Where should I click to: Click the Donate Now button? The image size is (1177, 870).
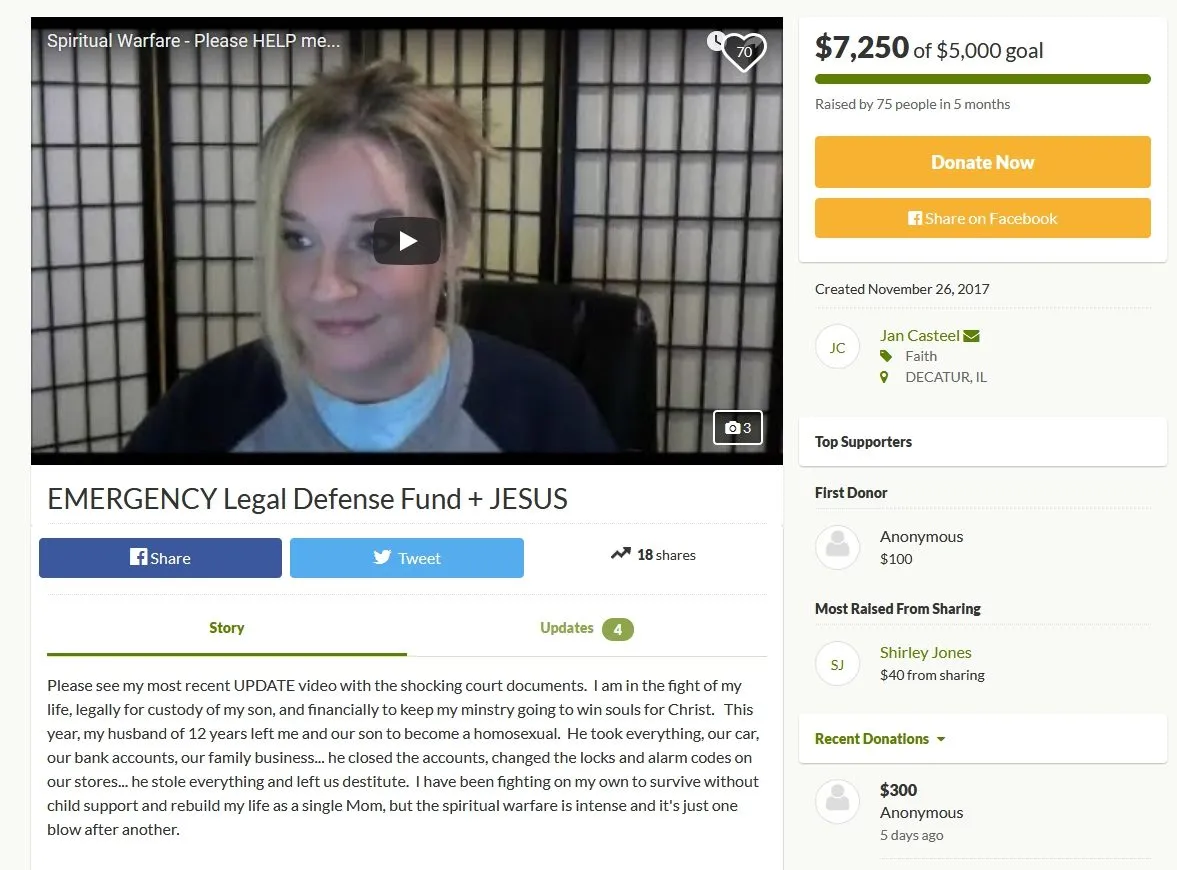(983, 162)
